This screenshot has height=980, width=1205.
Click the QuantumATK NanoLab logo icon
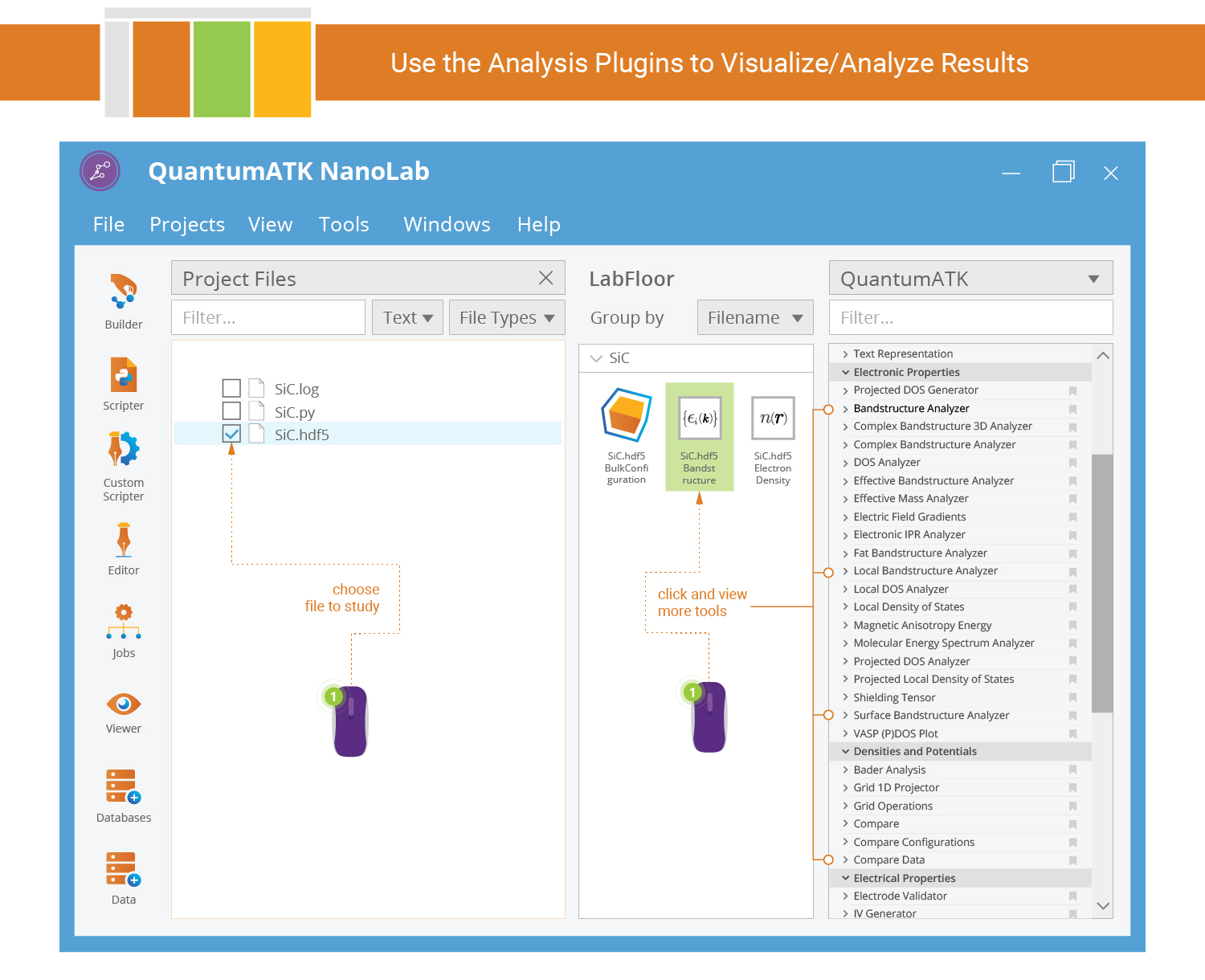point(100,171)
